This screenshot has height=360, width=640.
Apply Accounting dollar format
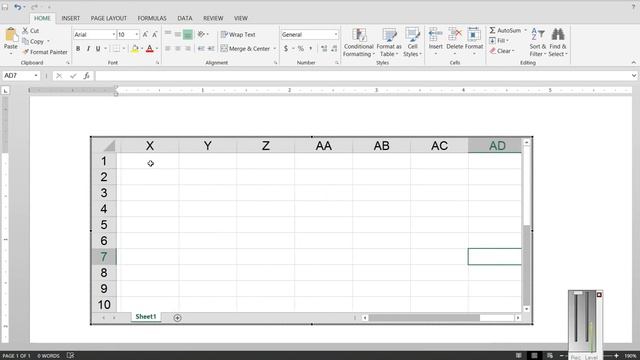pyautogui.click(x=286, y=49)
